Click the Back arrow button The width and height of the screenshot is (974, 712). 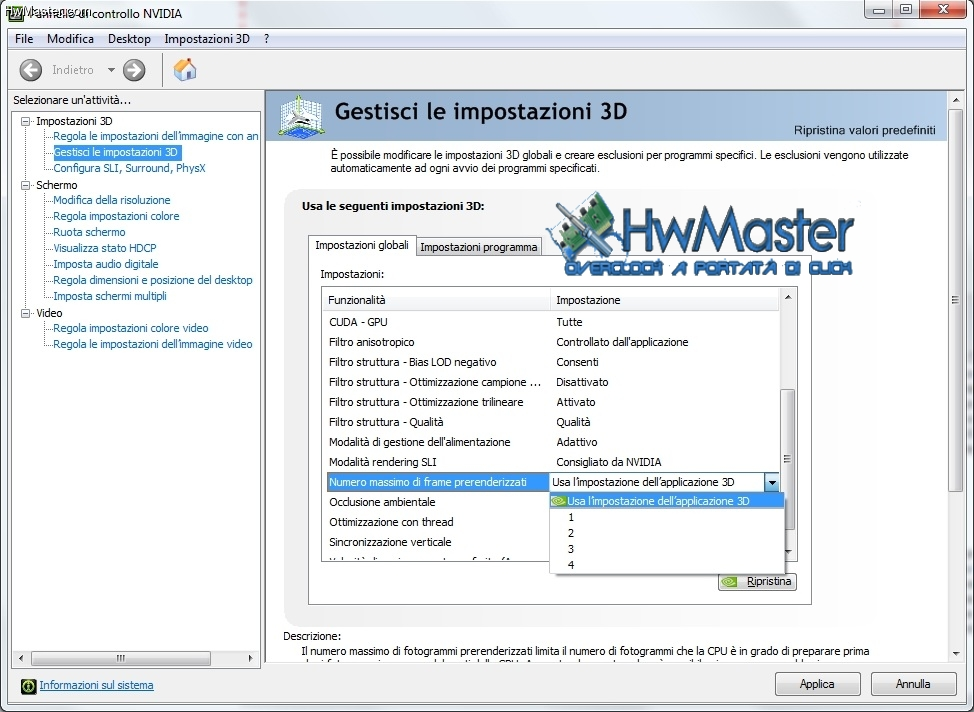click(x=30, y=70)
